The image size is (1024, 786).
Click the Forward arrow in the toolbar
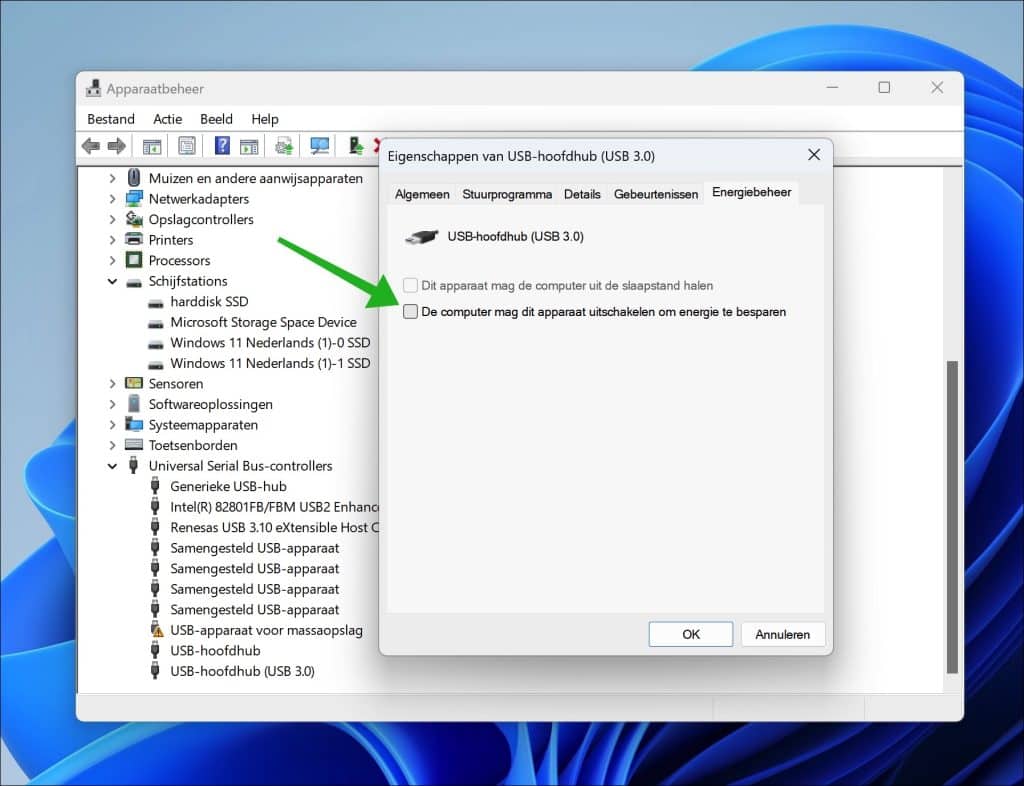116,146
